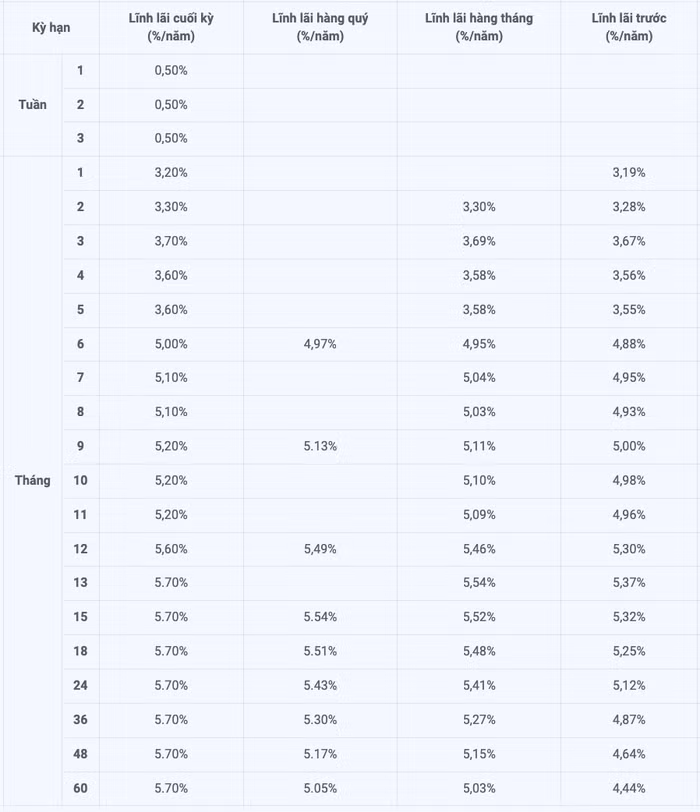700x812 pixels.
Task: Select the 4,97% quarterly rate cell
Action: coord(320,344)
